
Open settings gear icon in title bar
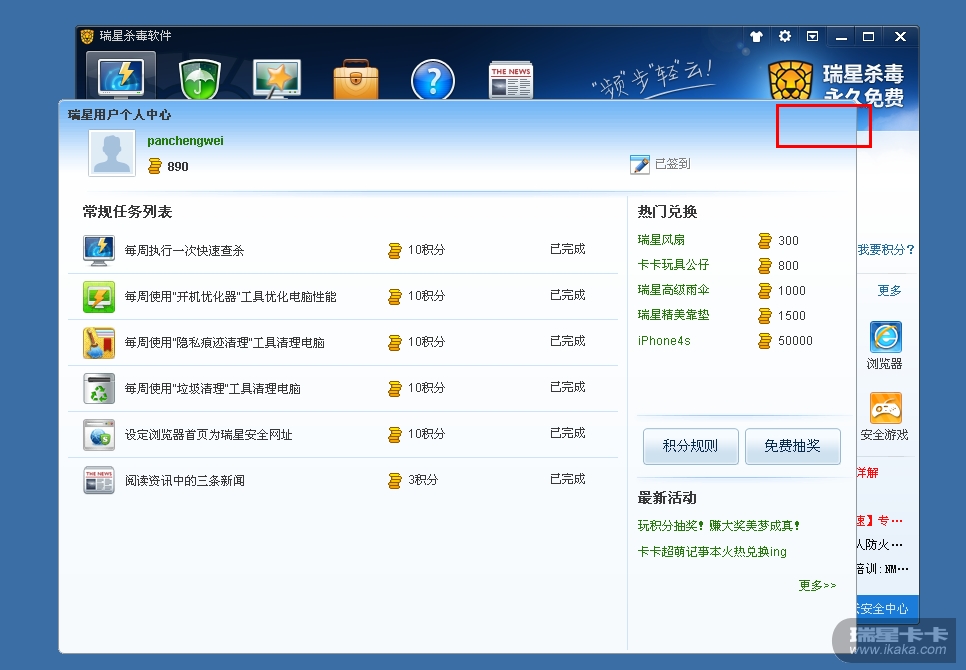784,36
